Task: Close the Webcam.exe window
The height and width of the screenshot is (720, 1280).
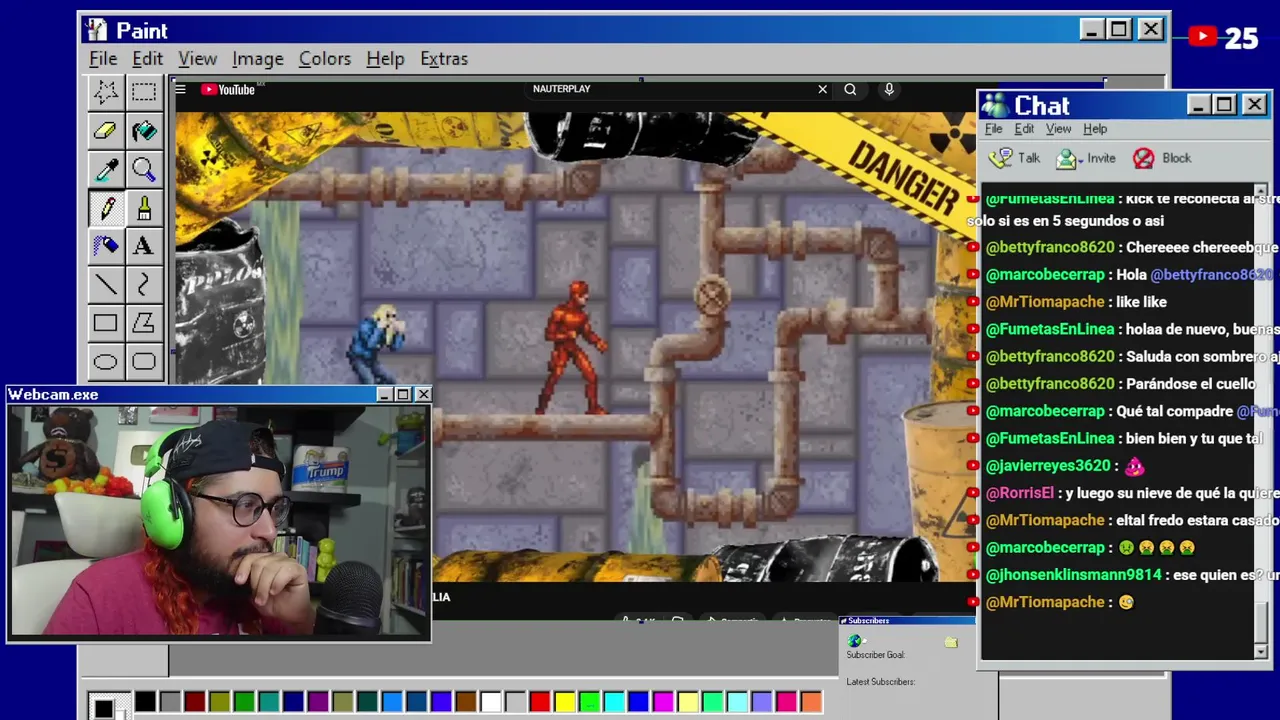Action: coord(423,395)
